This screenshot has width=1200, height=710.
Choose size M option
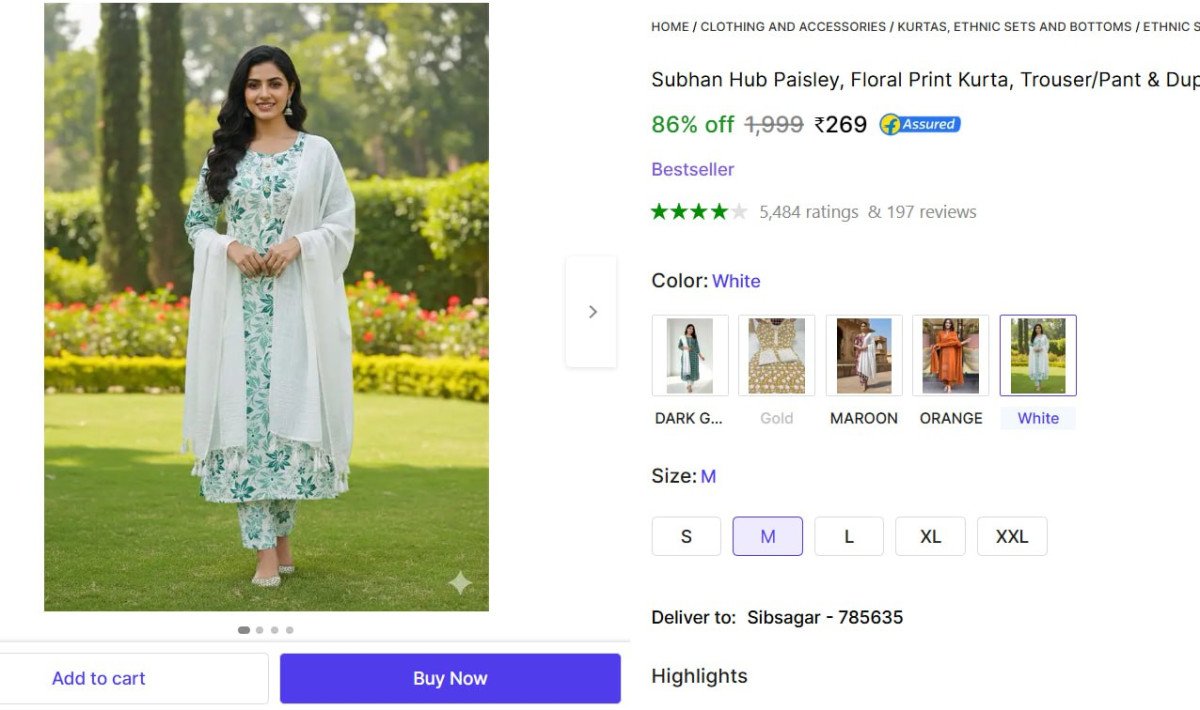767,537
